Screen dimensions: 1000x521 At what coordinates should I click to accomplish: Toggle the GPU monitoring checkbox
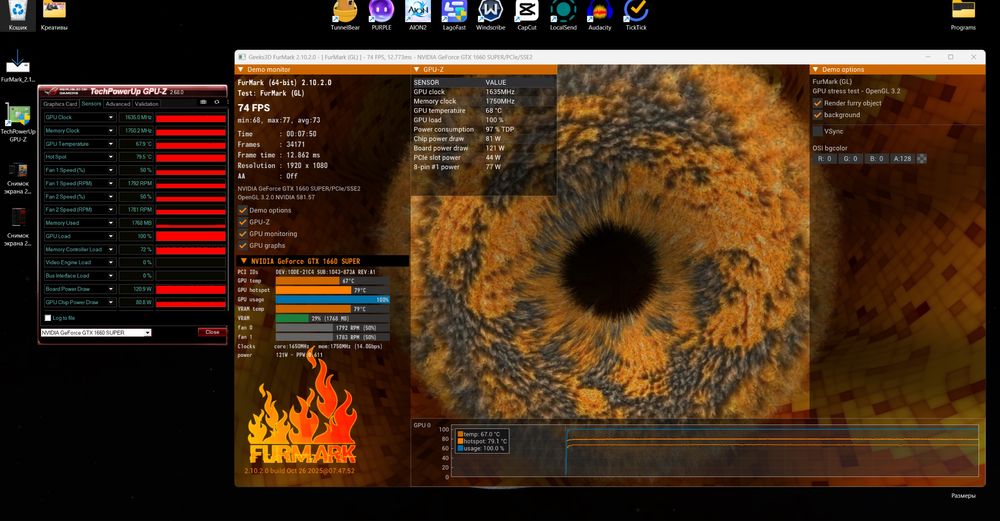[x=242, y=233]
